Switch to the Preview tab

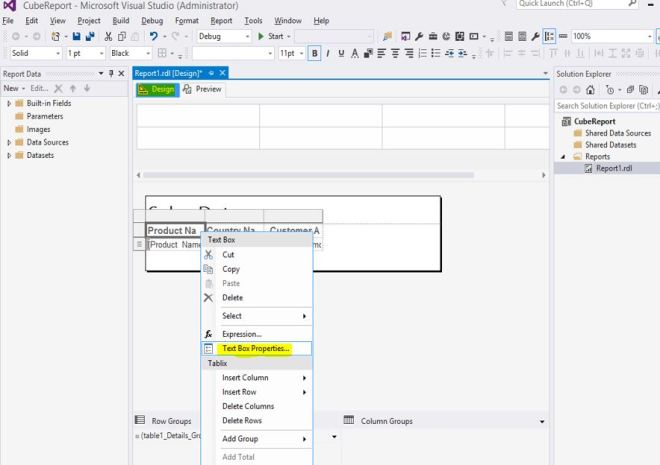(204, 89)
